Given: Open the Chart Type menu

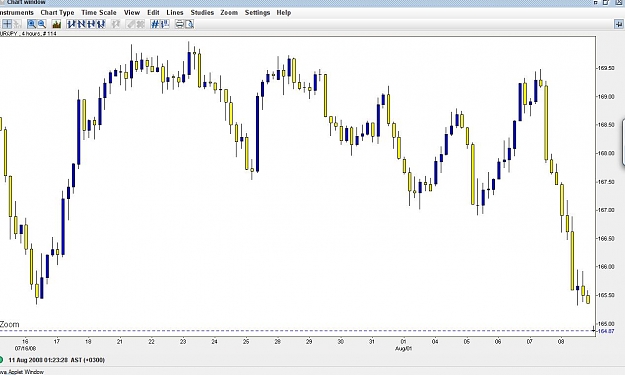Looking at the screenshot, I should point(57,13).
